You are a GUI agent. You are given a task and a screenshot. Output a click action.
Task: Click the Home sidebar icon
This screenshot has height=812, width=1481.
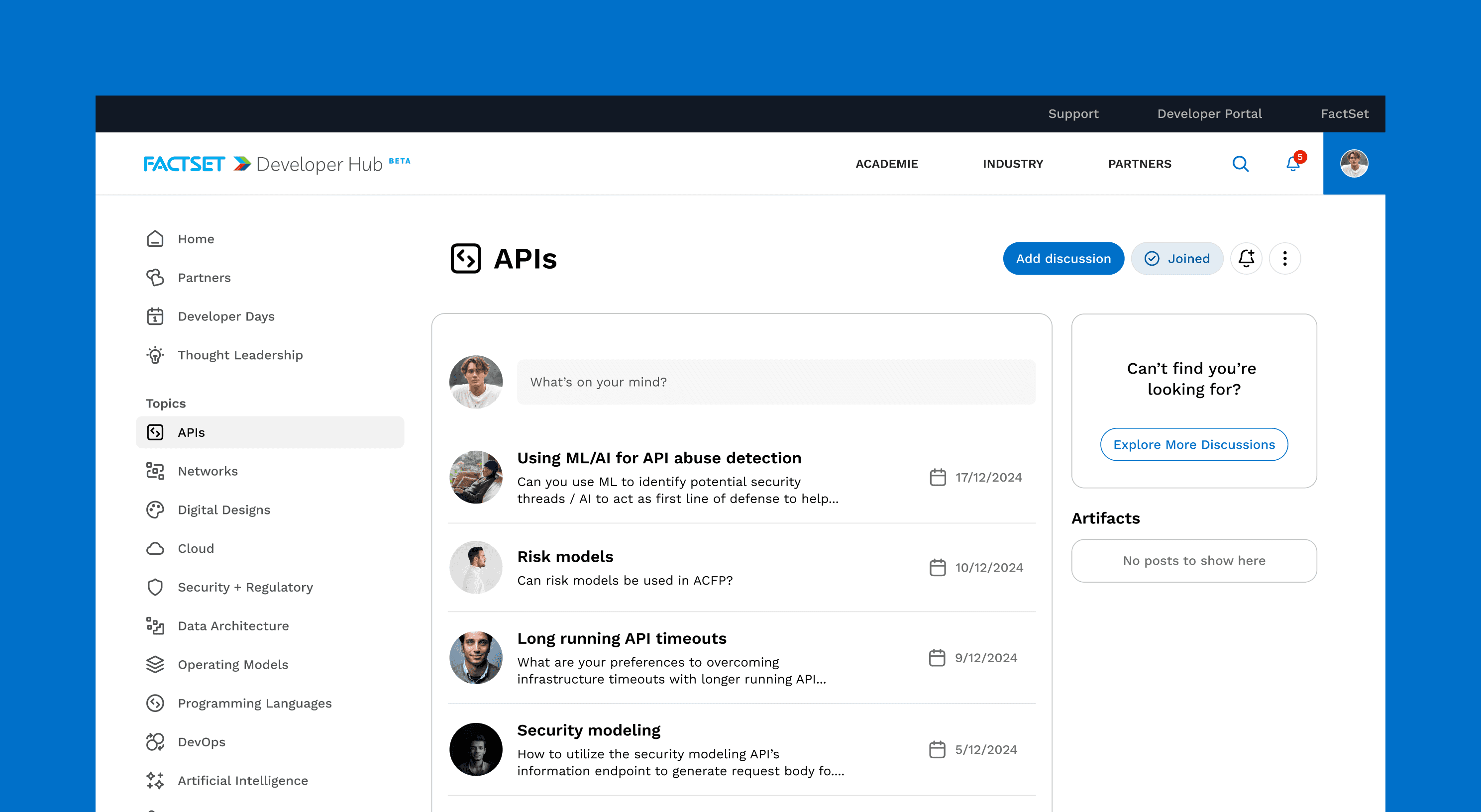155,239
